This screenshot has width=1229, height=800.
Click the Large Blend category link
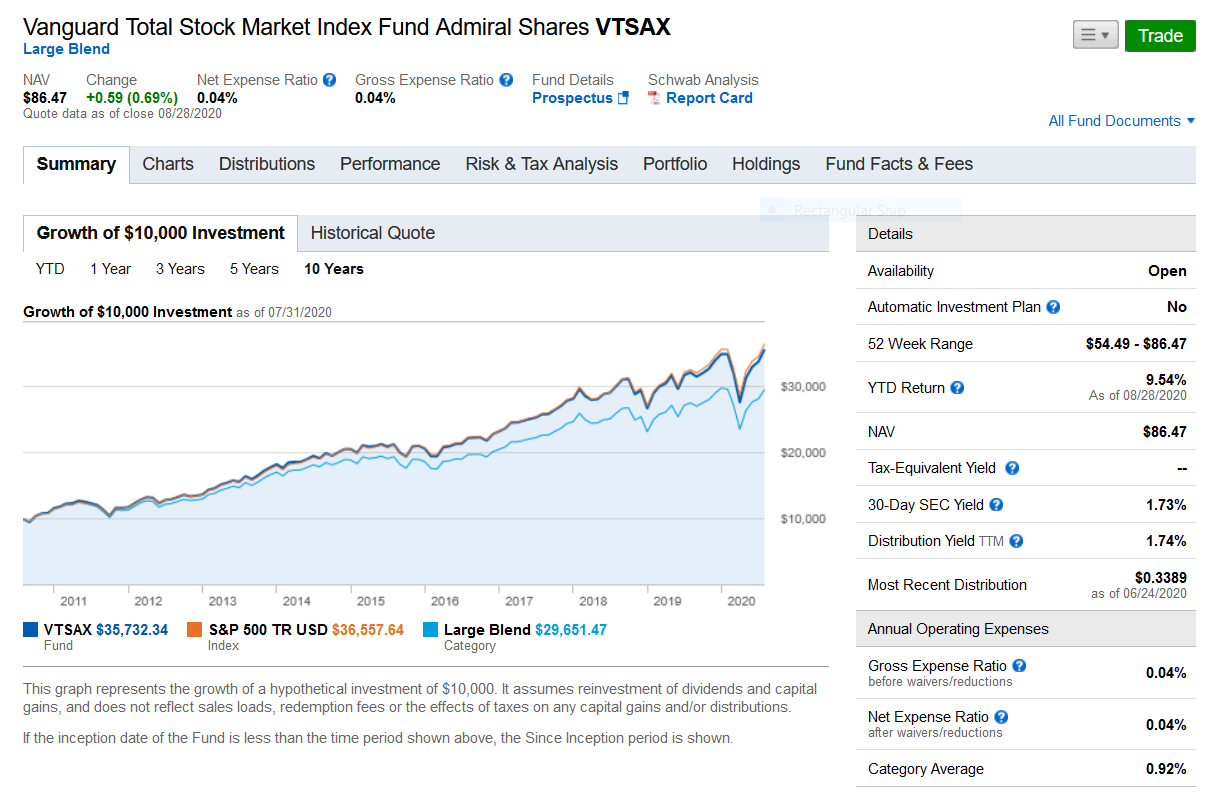click(x=66, y=49)
